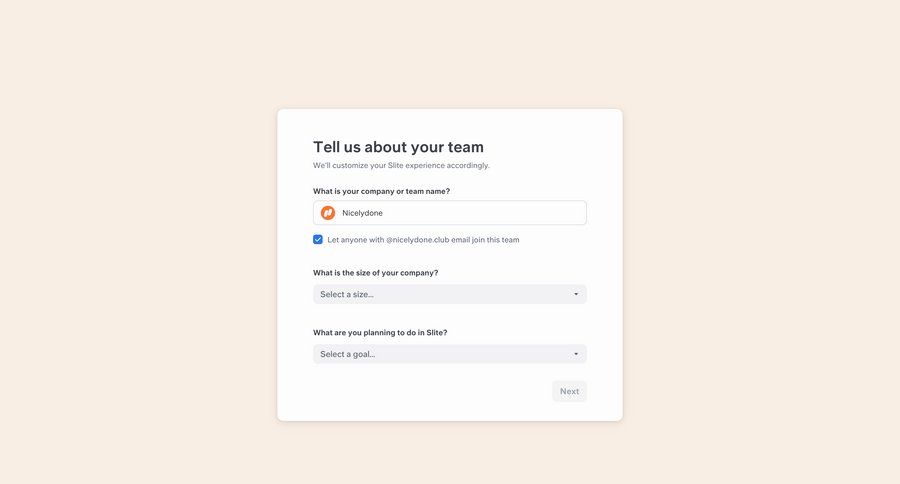Click the "We'll customize your Slite experience" subtitle

401,165
